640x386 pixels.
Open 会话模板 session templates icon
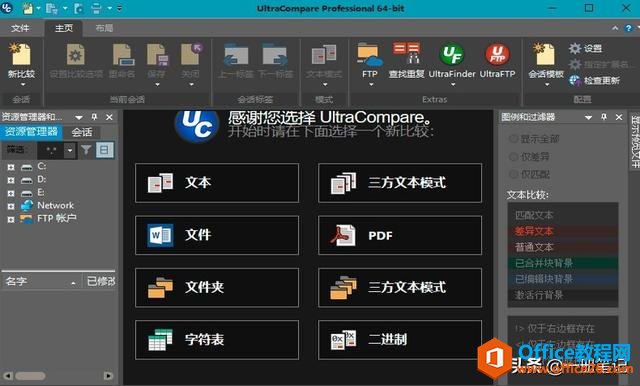pos(545,55)
